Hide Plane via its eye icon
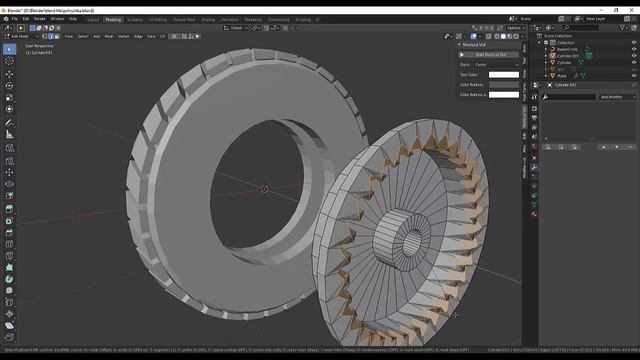 634,76
